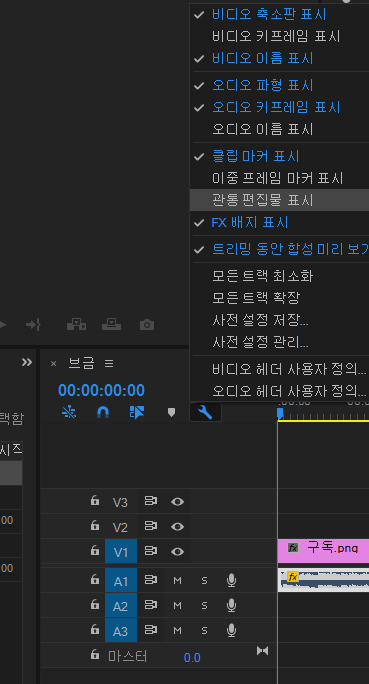Select the 구독.png clip on V1
369x684 pixels.
tap(323, 551)
